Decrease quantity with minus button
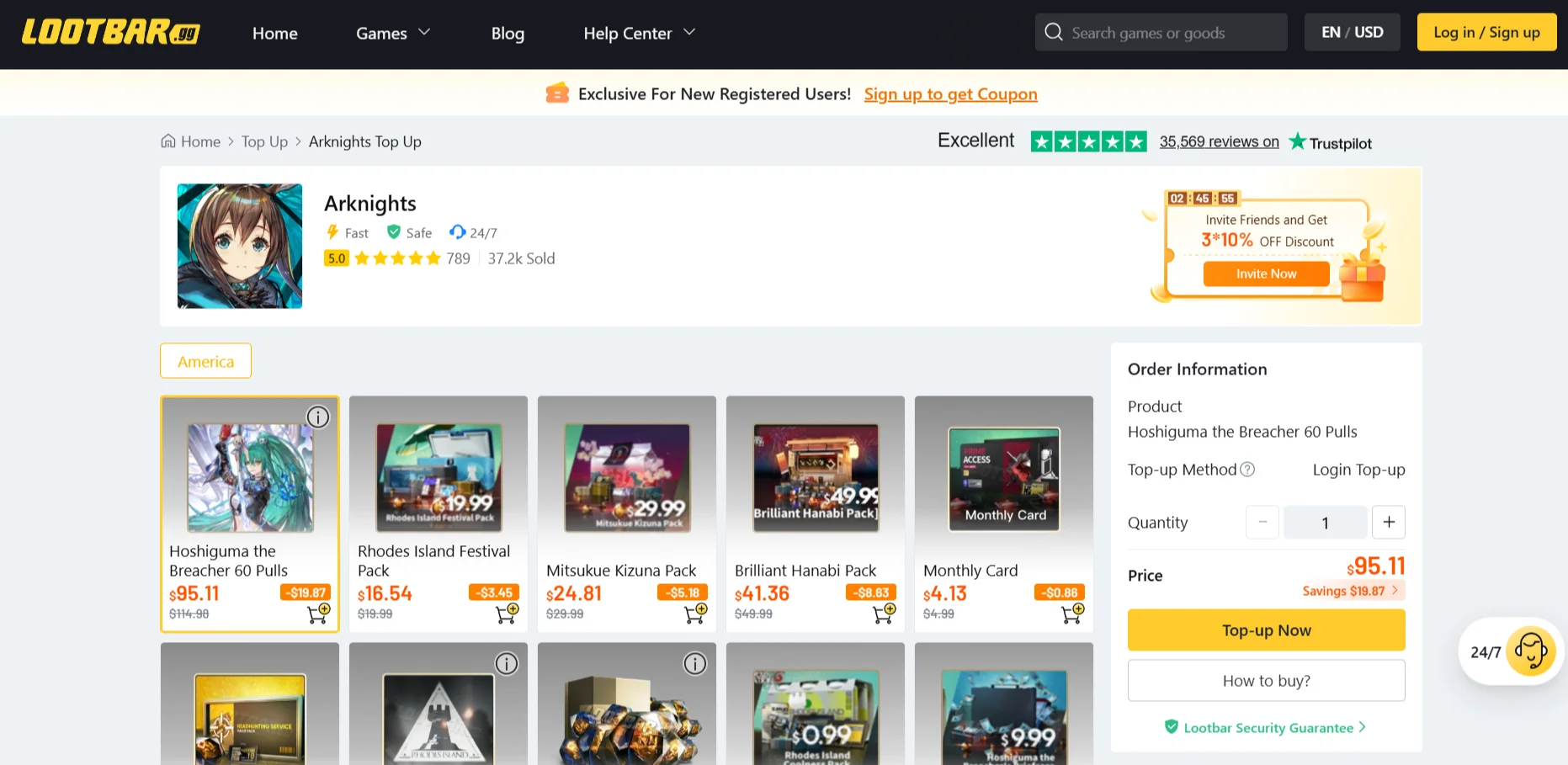This screenshot has width=1568, height=765. pos(1262,523)
